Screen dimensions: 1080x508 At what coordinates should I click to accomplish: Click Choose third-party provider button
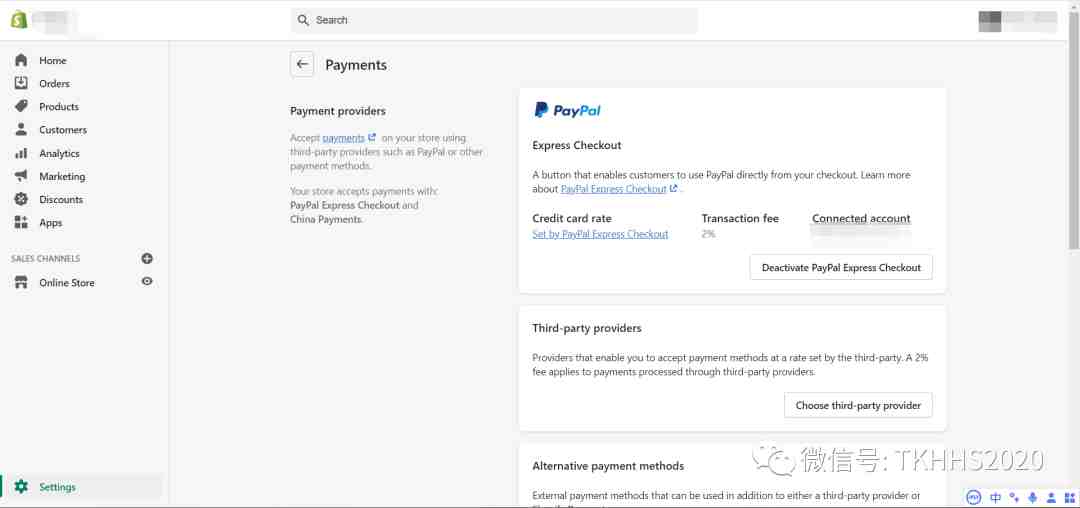click(x=858, y=405)
